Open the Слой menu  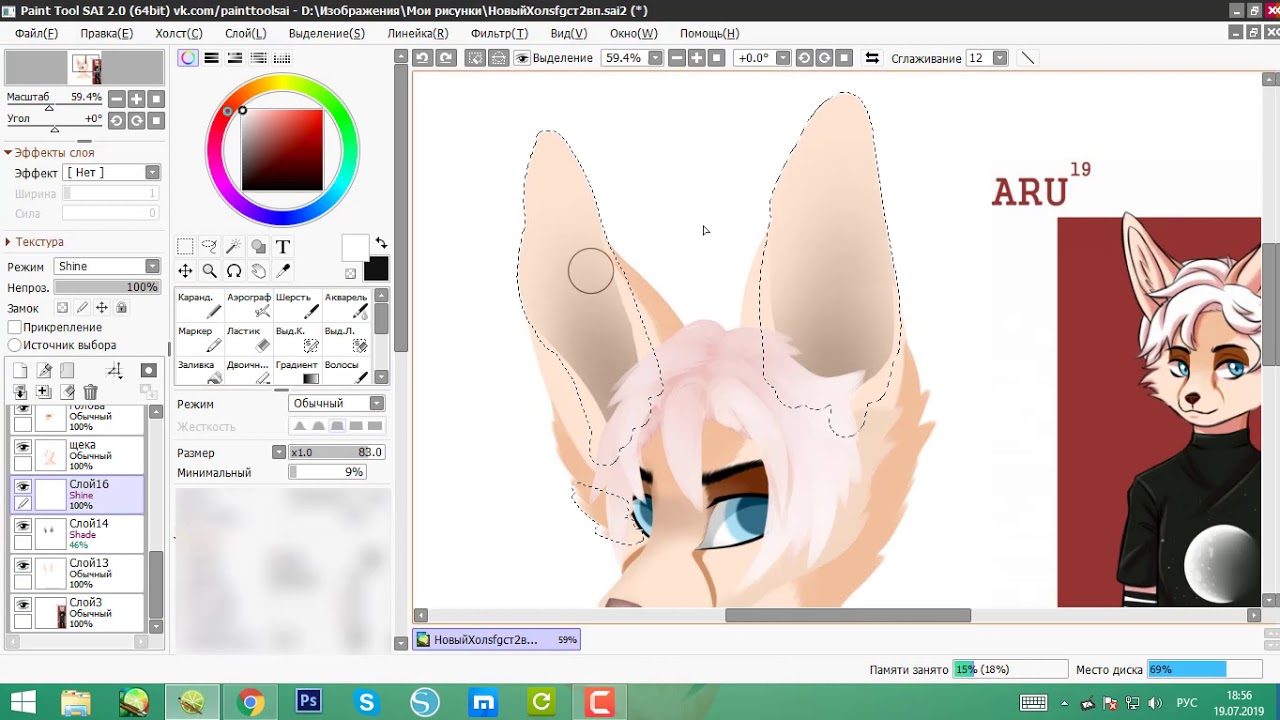(x=245, y=33)
